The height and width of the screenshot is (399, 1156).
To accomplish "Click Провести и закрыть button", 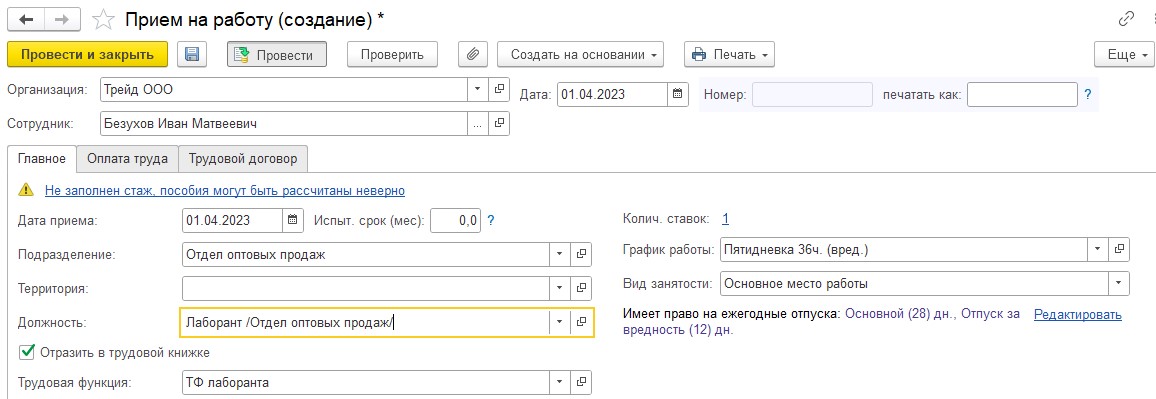I will 87,55.
